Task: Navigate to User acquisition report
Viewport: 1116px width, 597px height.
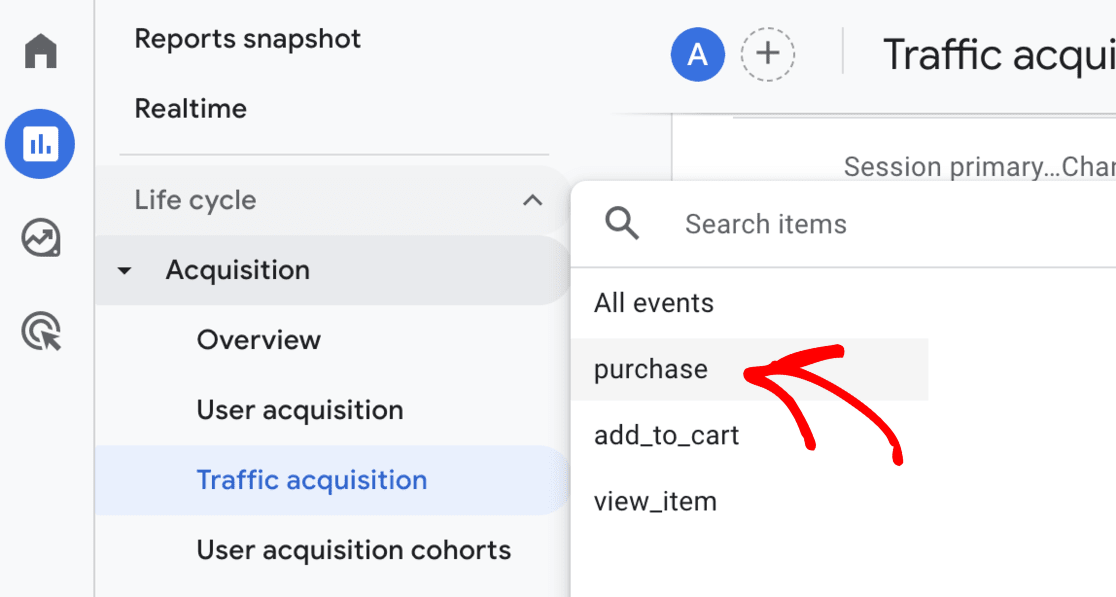Action: coord(299,410)
